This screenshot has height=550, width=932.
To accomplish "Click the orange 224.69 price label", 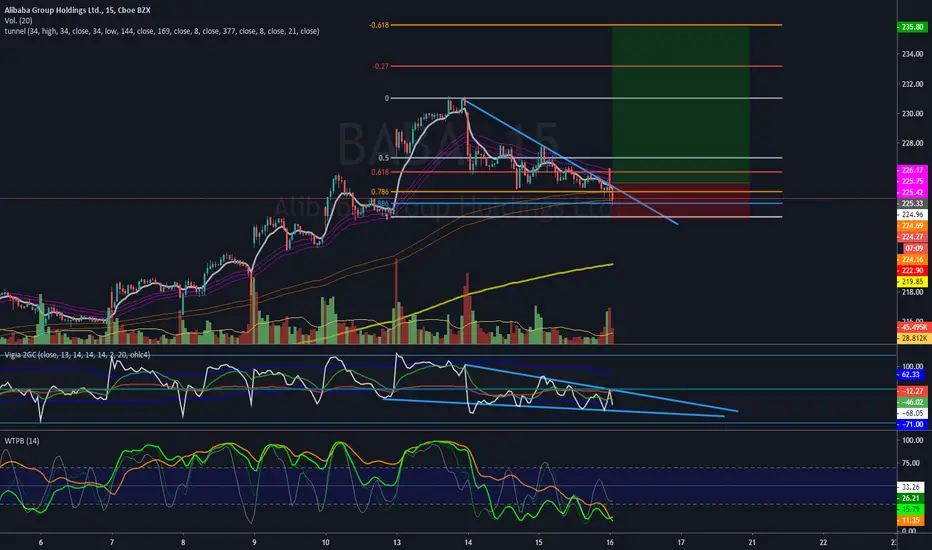I will point(912,226).
